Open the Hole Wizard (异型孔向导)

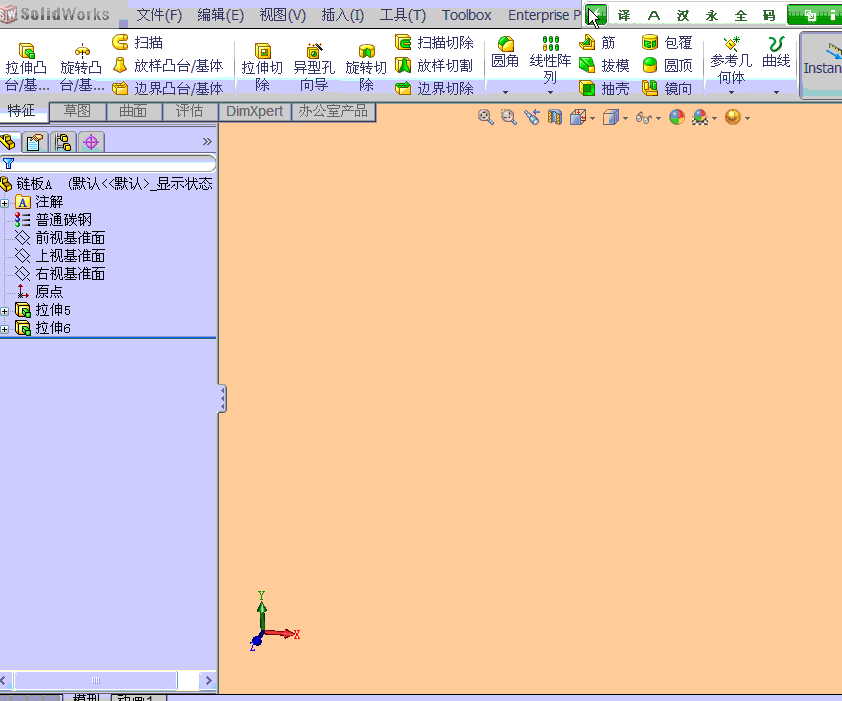point(314,67)
